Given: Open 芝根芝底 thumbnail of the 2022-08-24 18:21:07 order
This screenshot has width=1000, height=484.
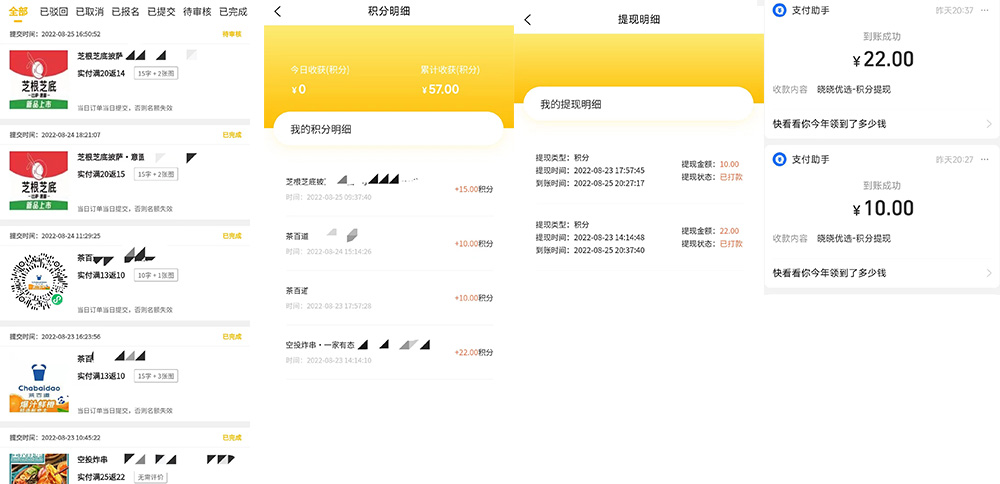Looking at the screenshot, I should (x=39, y=181).
